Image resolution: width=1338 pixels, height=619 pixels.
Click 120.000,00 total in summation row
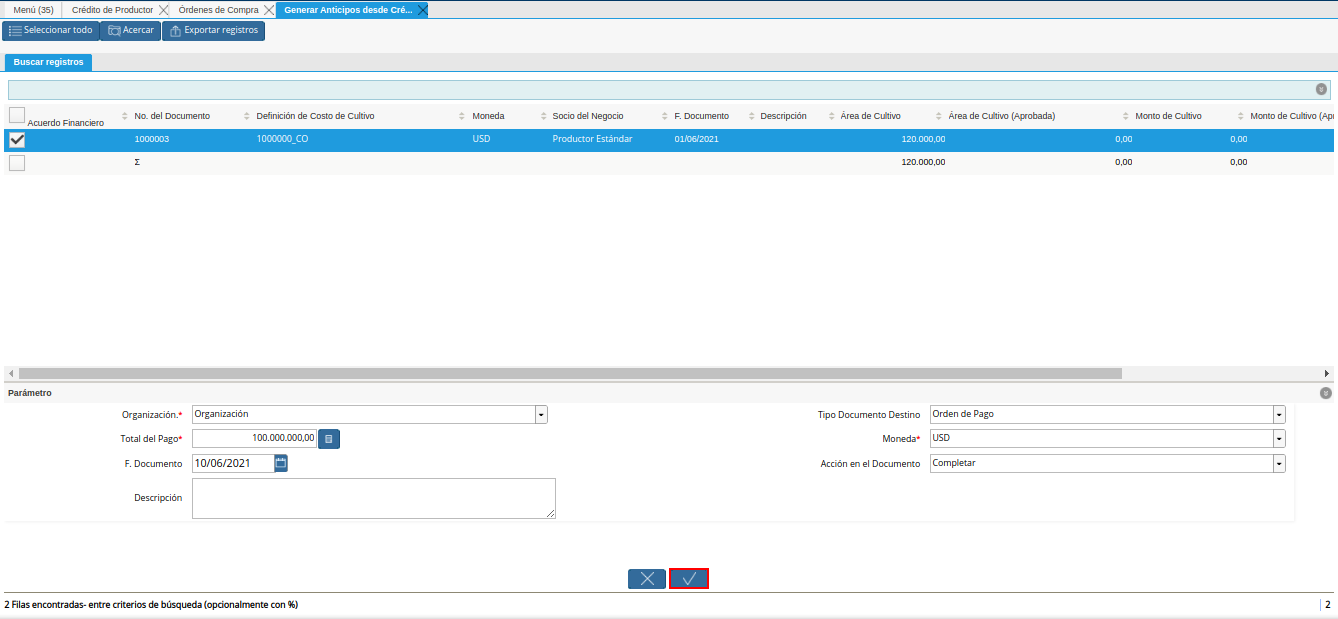point(922,162)
